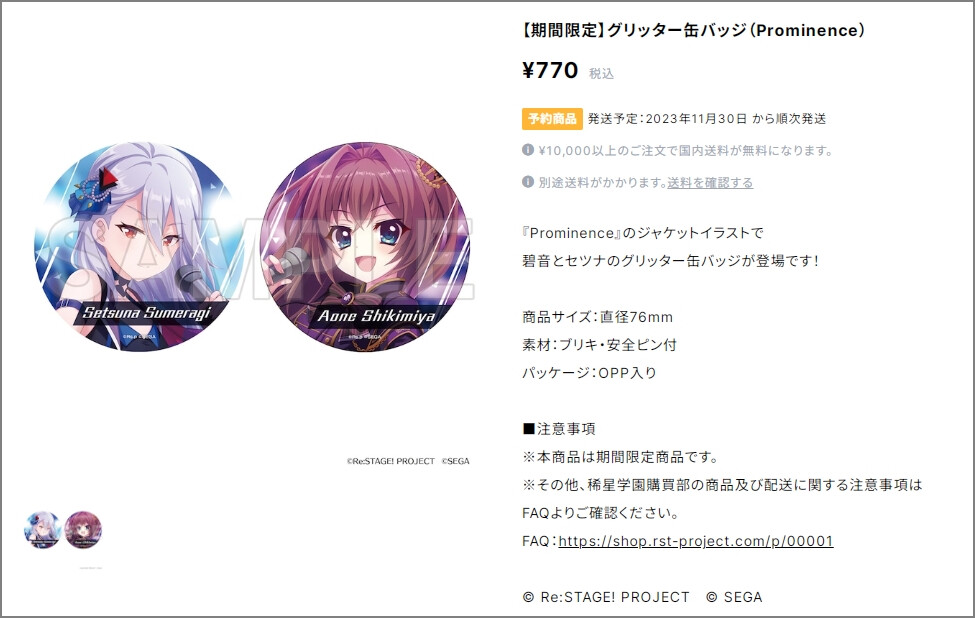The height and width of the screenshot is (618, 975).
Task: Click the product title グリッター缶バッジ(Prominence)
Action: [693, 30]
